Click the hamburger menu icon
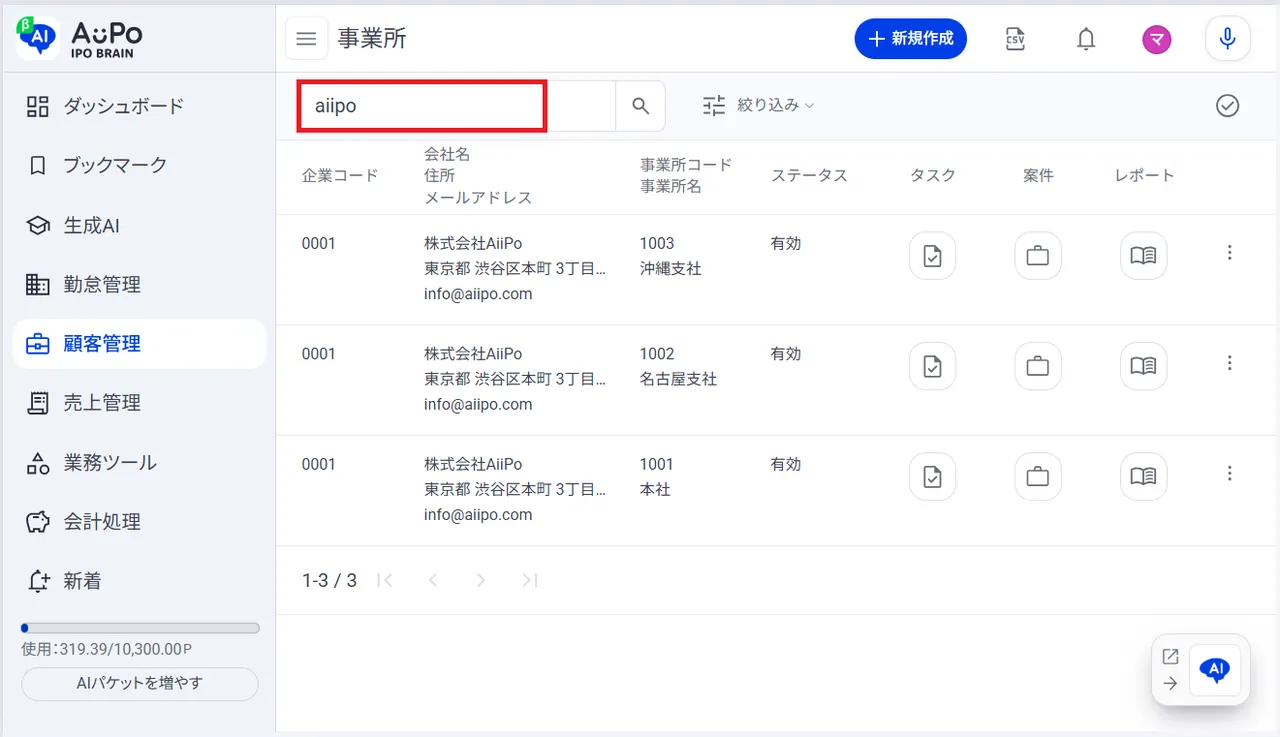Image resolution: width=1280 pixels, height=737 pixels. click(307, 39)
